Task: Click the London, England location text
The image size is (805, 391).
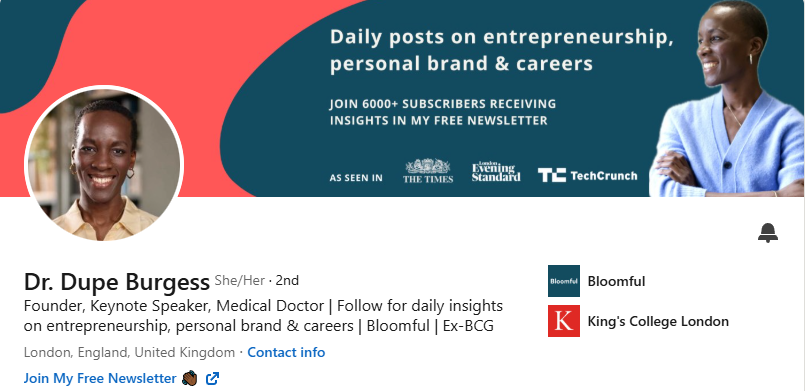Action: click(x=129, y=353)
